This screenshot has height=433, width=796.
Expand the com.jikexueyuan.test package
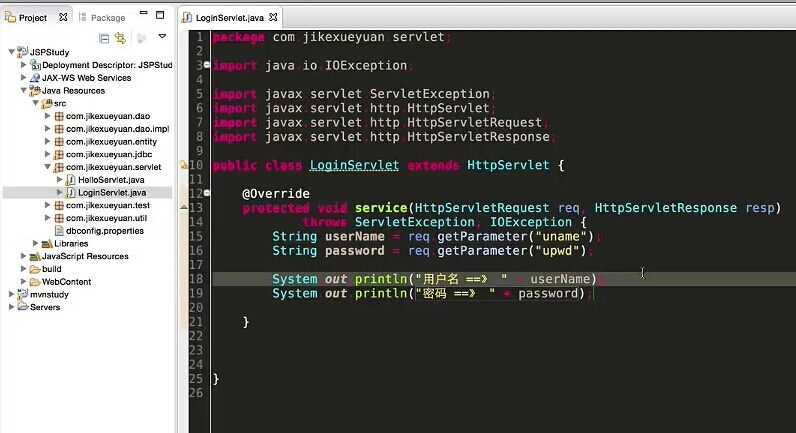48,205
